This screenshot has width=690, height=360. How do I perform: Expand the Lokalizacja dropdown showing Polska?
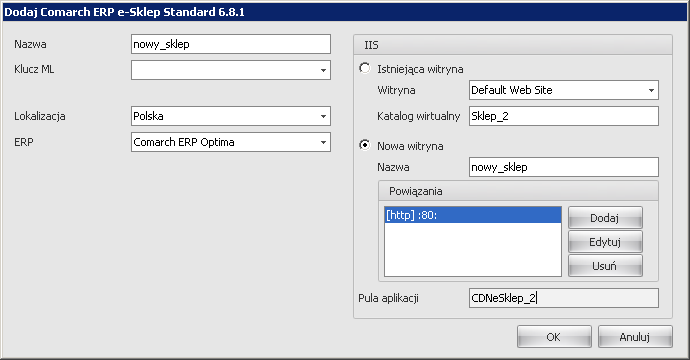[x=231, y=116]
